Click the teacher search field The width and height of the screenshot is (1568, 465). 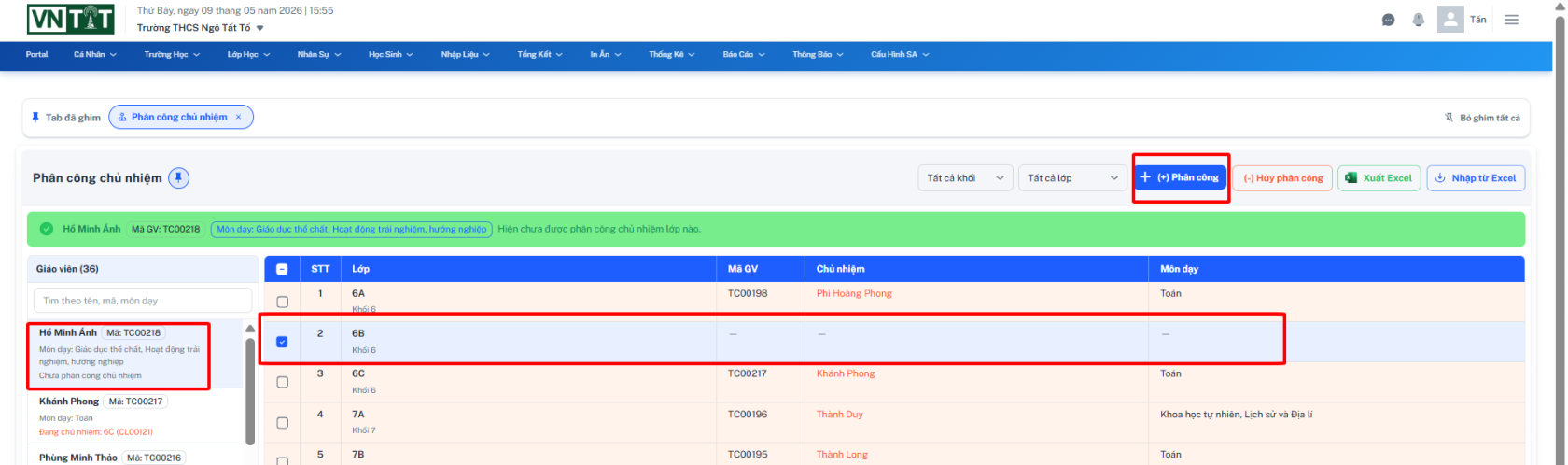[144, 301]
